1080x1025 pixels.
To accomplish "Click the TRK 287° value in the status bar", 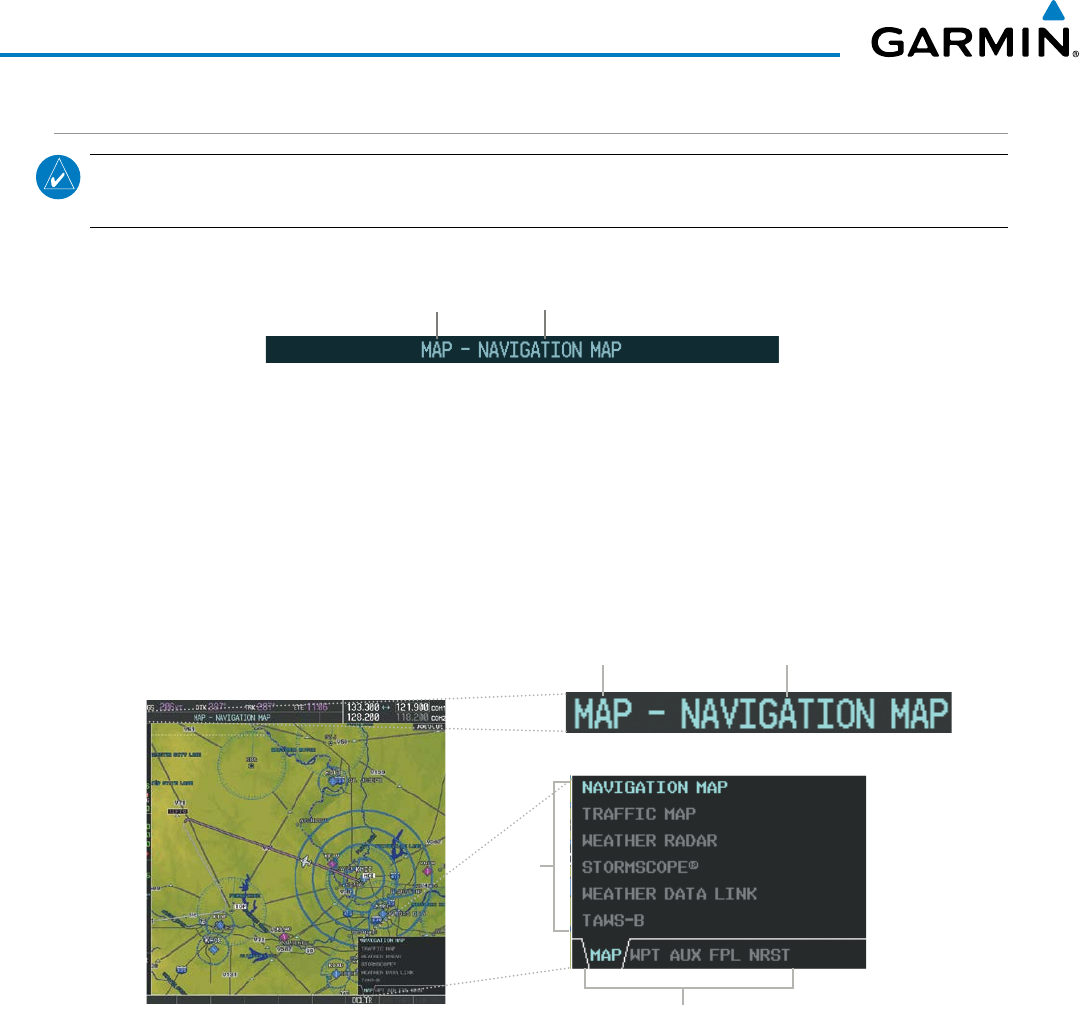I will tap(265, 707).
